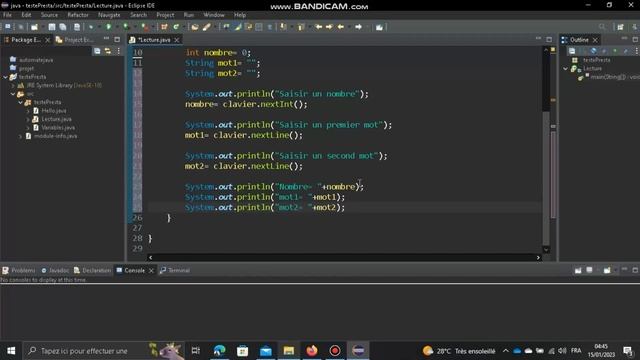640x360 pixels.
Task: Select Lecture.java in Package Explorer
Action: pyautogui.click(x=56, y=119)
